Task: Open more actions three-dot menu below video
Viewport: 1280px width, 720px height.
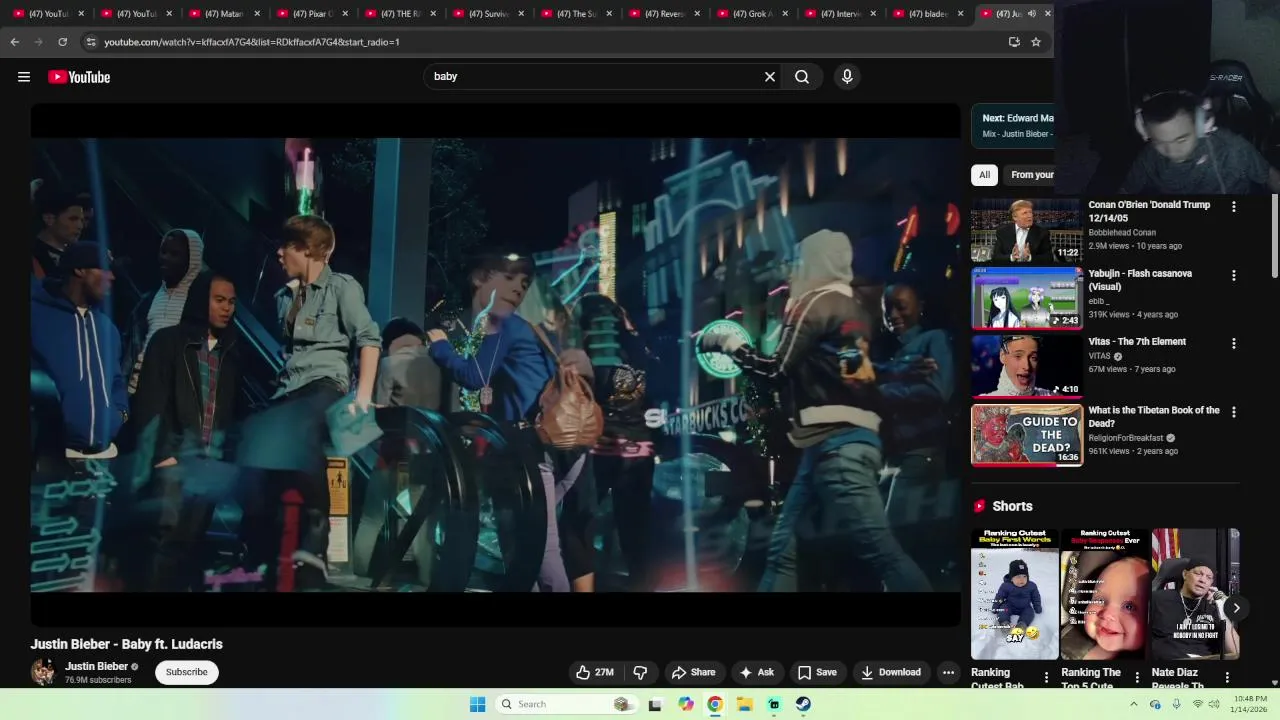Action: (x=948, y=672)
